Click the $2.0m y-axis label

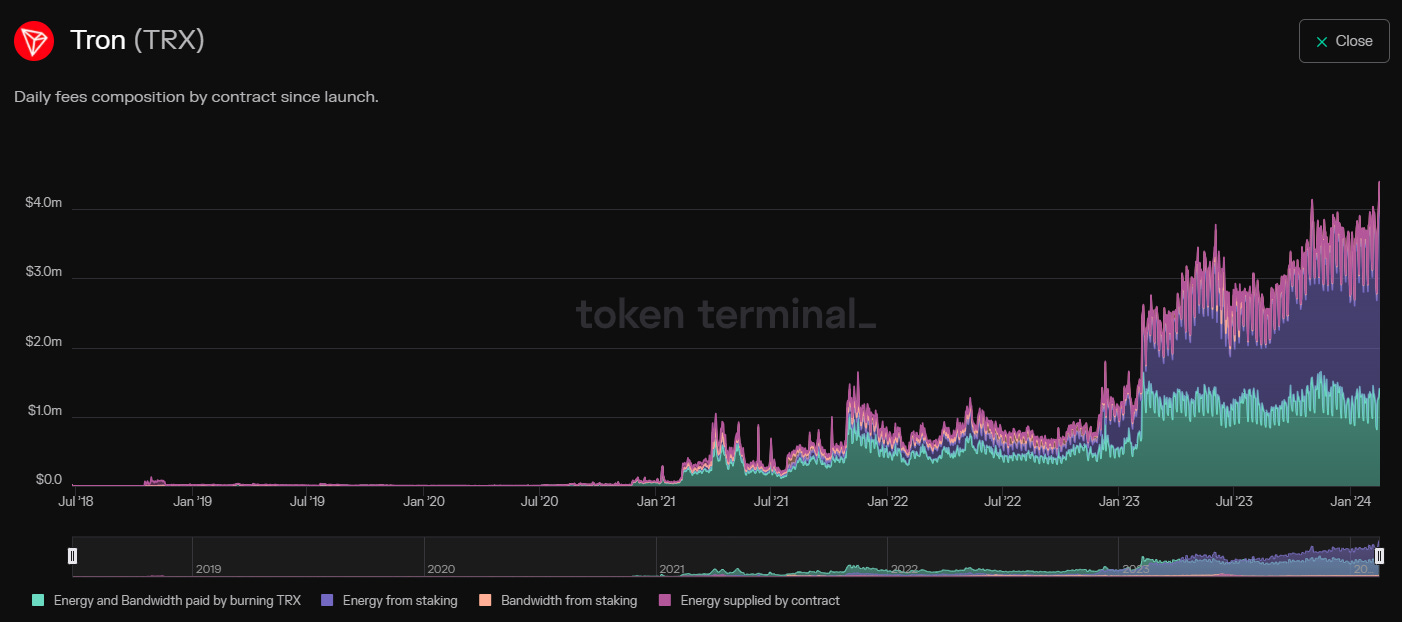[x=43, y=342]
